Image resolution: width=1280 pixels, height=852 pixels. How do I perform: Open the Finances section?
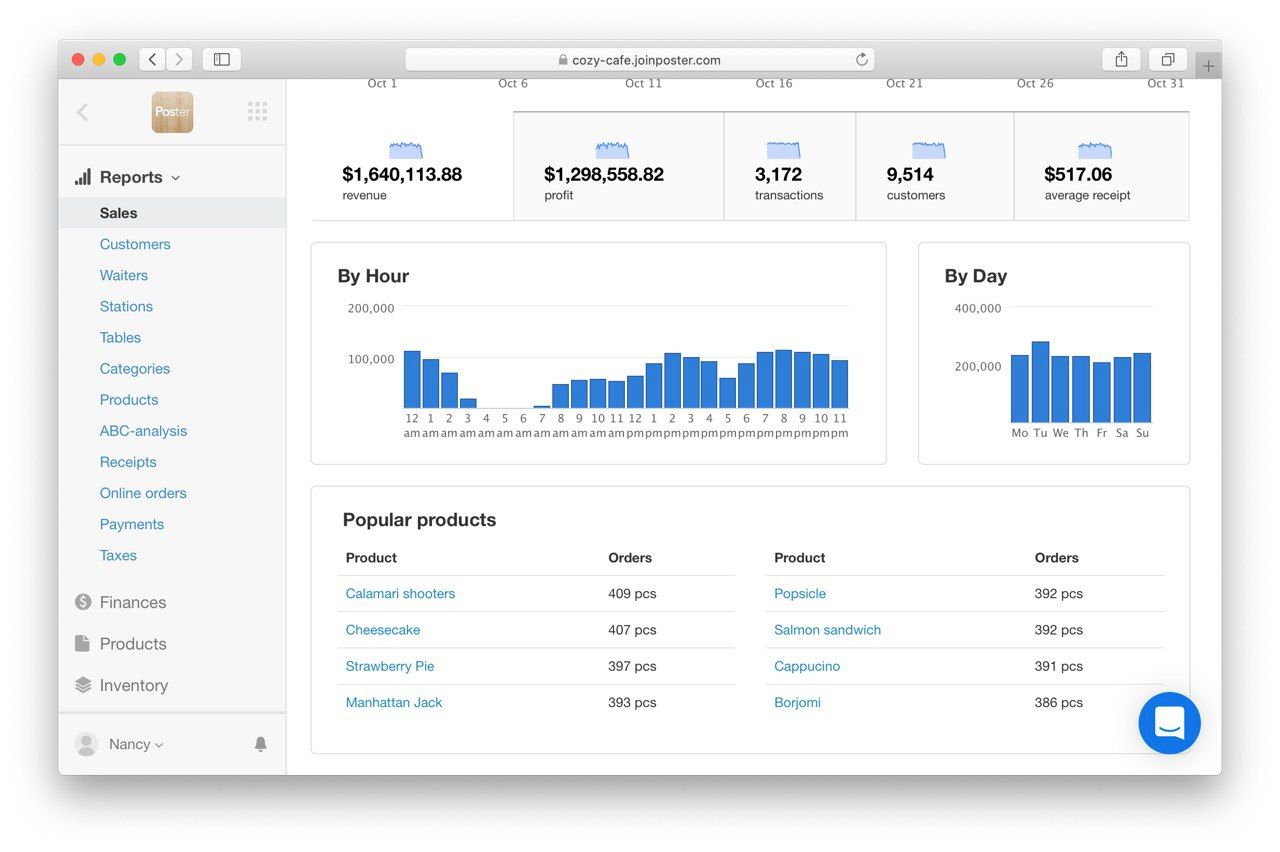(132, 602)
